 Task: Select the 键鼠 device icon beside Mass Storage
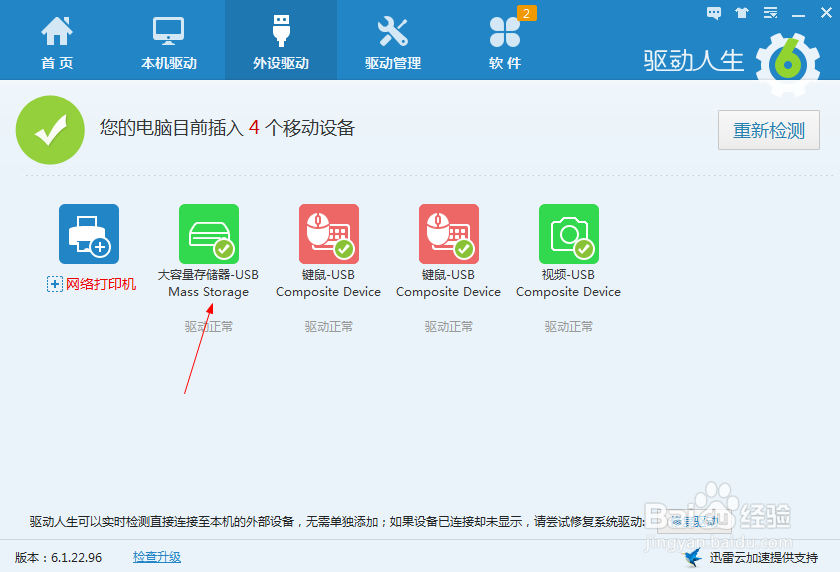coord(329,234)
